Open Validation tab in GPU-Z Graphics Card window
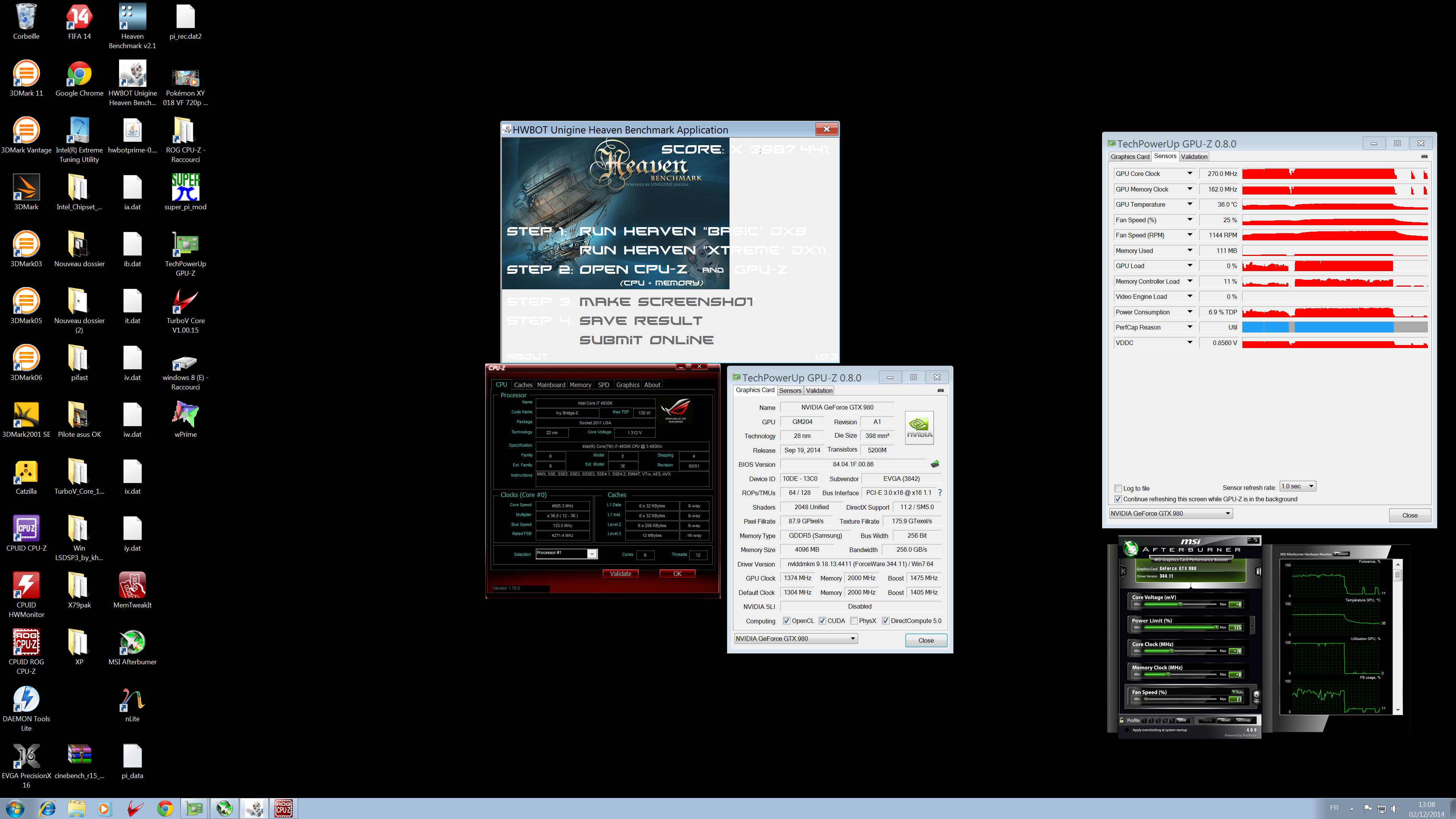Image resolution: width=1456 pixels, height=819 pixels. tap(819, 391)
